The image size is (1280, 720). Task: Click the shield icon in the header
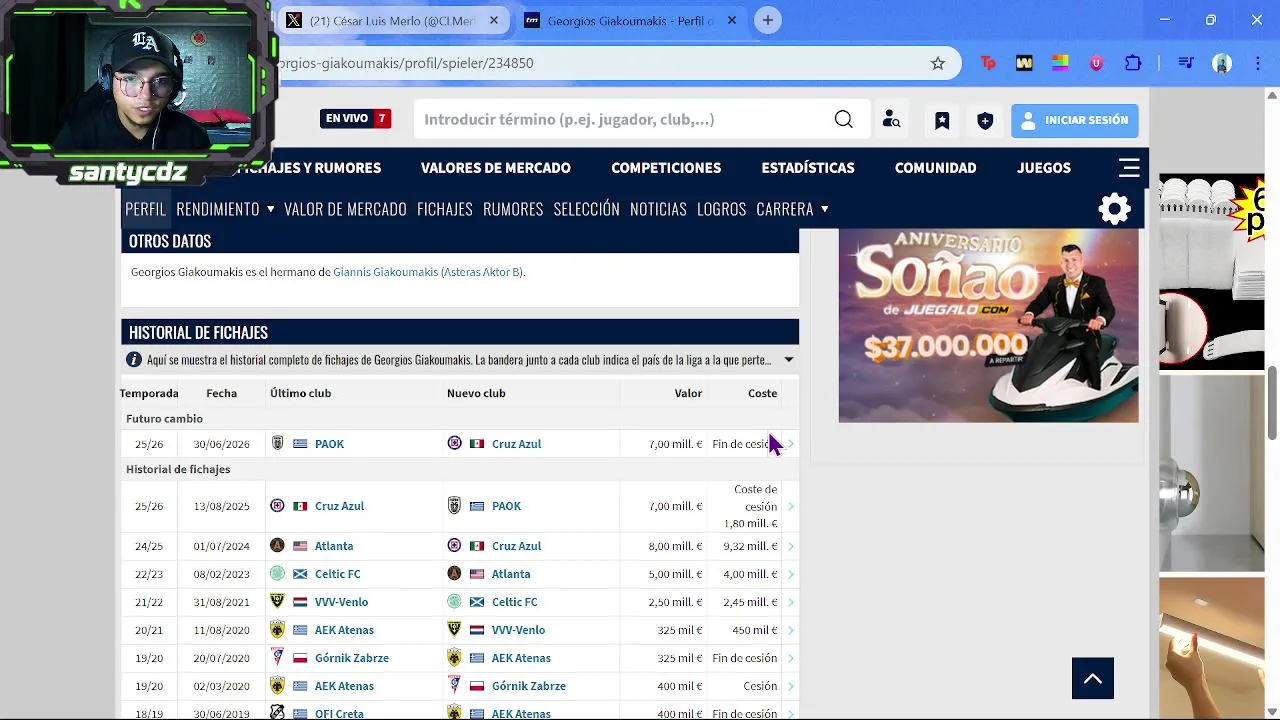point(985,120)
